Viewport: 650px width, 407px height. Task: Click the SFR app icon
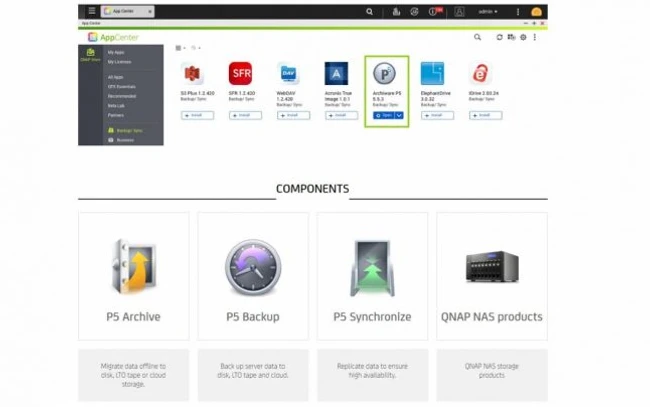(x=240, y=73)
